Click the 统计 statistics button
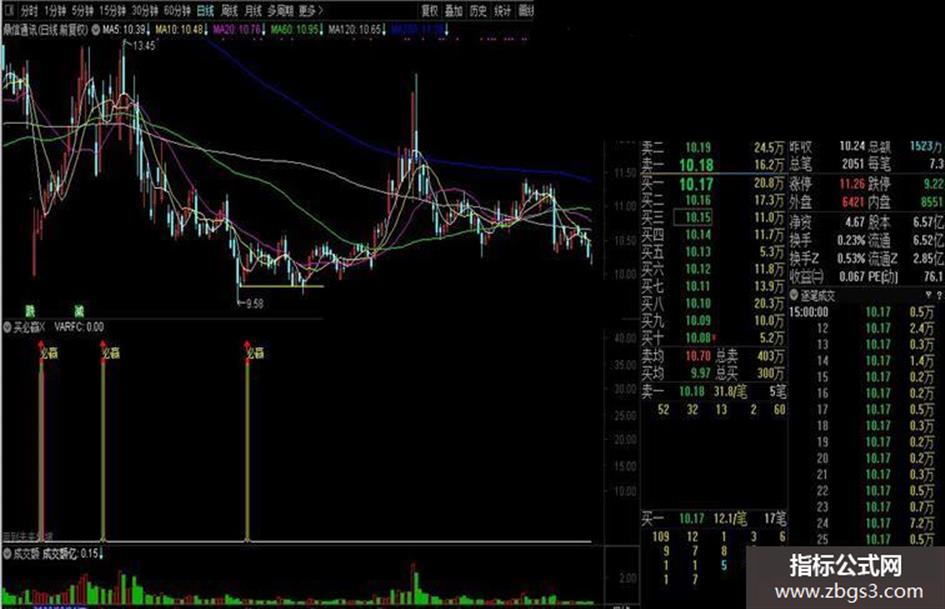The height and width of the screenshot is (609, 945). [502, 10]
